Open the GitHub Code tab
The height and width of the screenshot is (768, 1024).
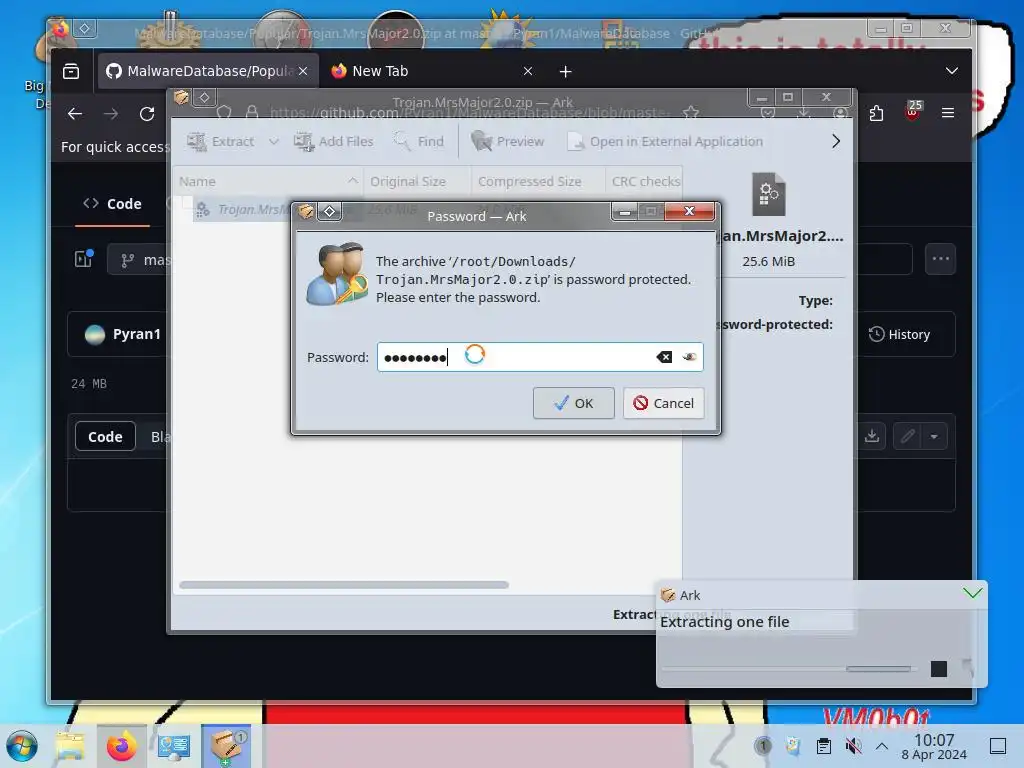112,204
